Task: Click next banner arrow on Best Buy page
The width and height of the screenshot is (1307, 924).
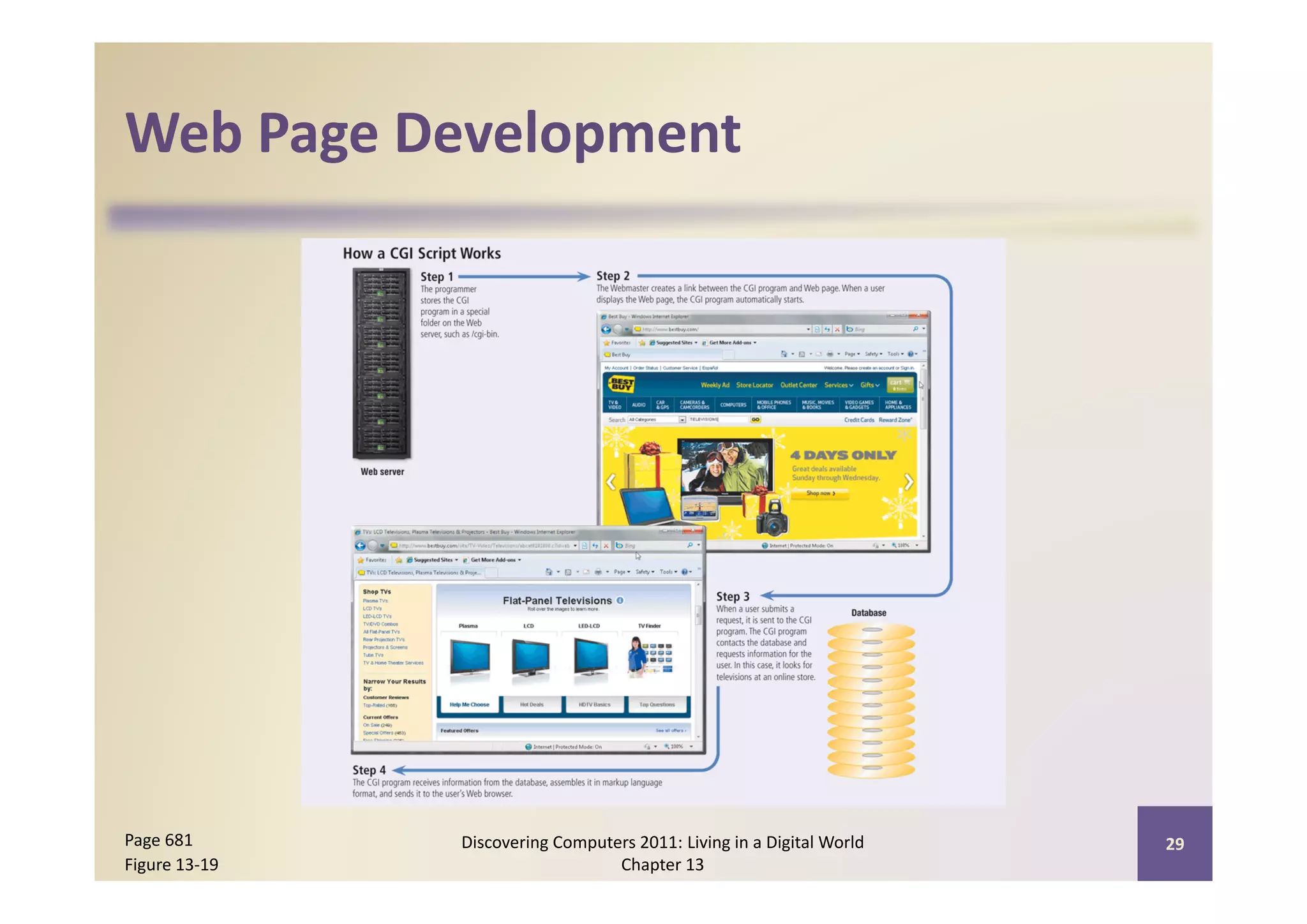Action: point(909,482)
